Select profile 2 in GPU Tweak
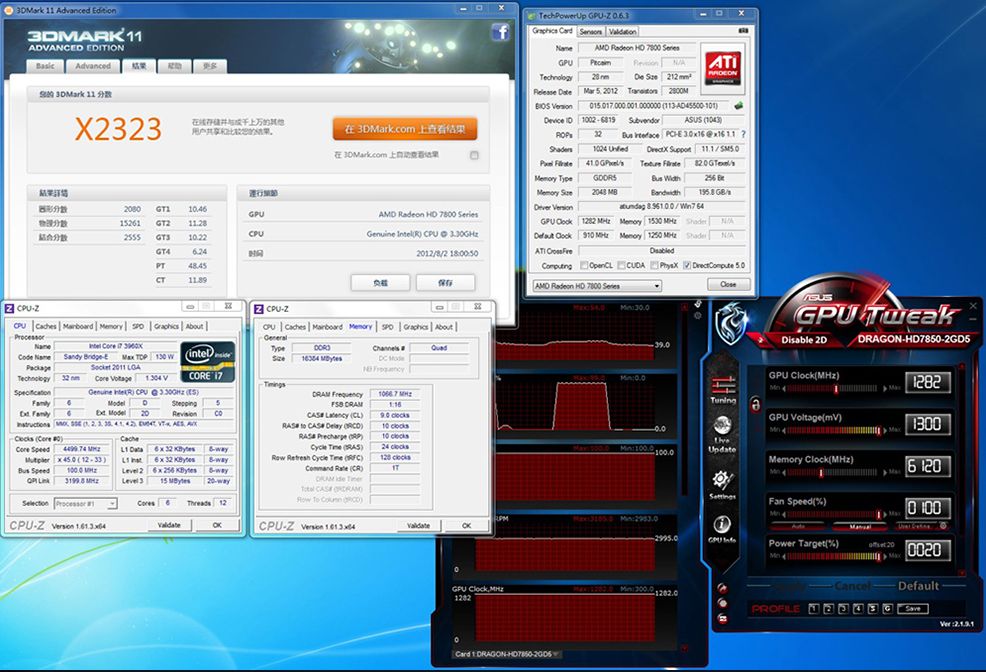 pos(828,609)
